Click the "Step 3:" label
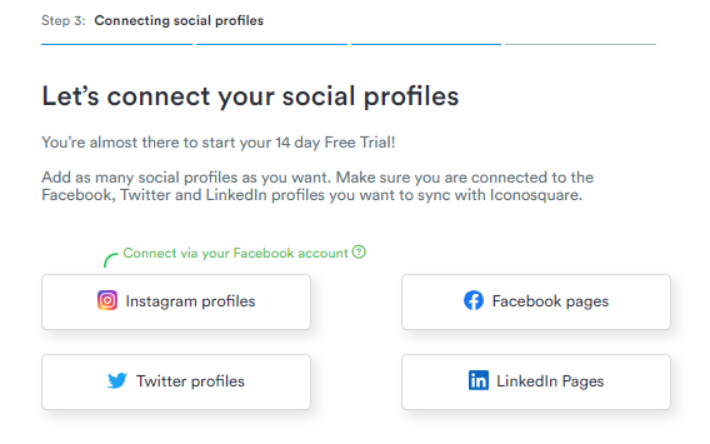 pos(63,21)
